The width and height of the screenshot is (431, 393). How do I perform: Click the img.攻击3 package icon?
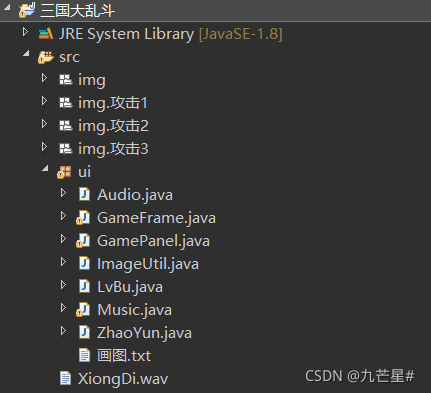[x=65, y=149]
